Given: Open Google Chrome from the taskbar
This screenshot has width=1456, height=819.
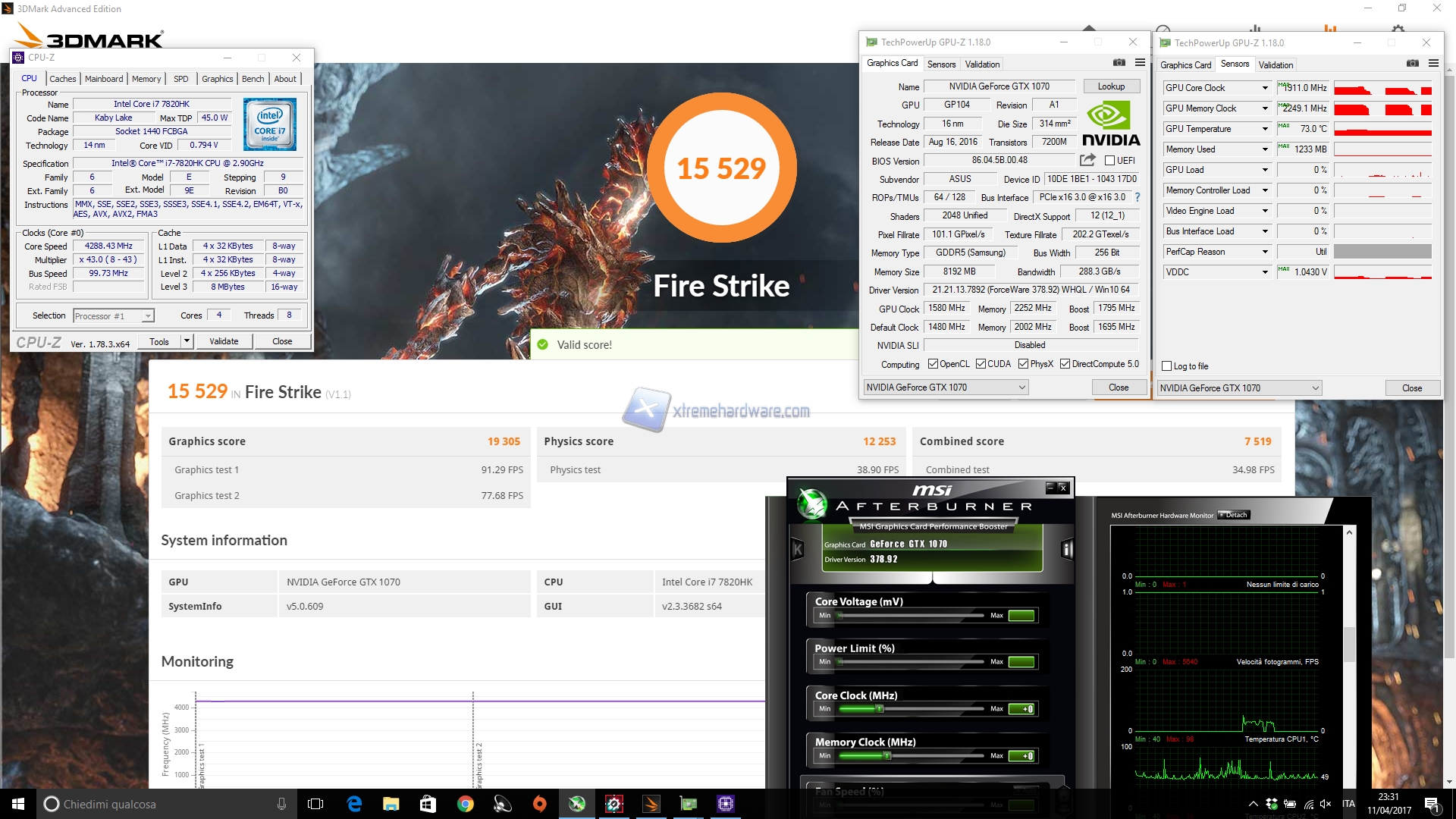Looking at the screenshot, I should point(465,804).
